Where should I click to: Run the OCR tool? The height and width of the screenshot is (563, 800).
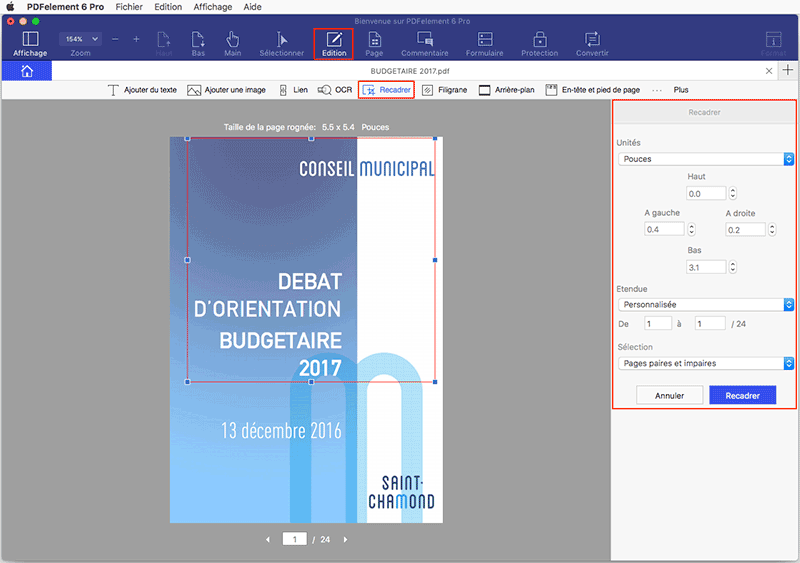(335, 90)
